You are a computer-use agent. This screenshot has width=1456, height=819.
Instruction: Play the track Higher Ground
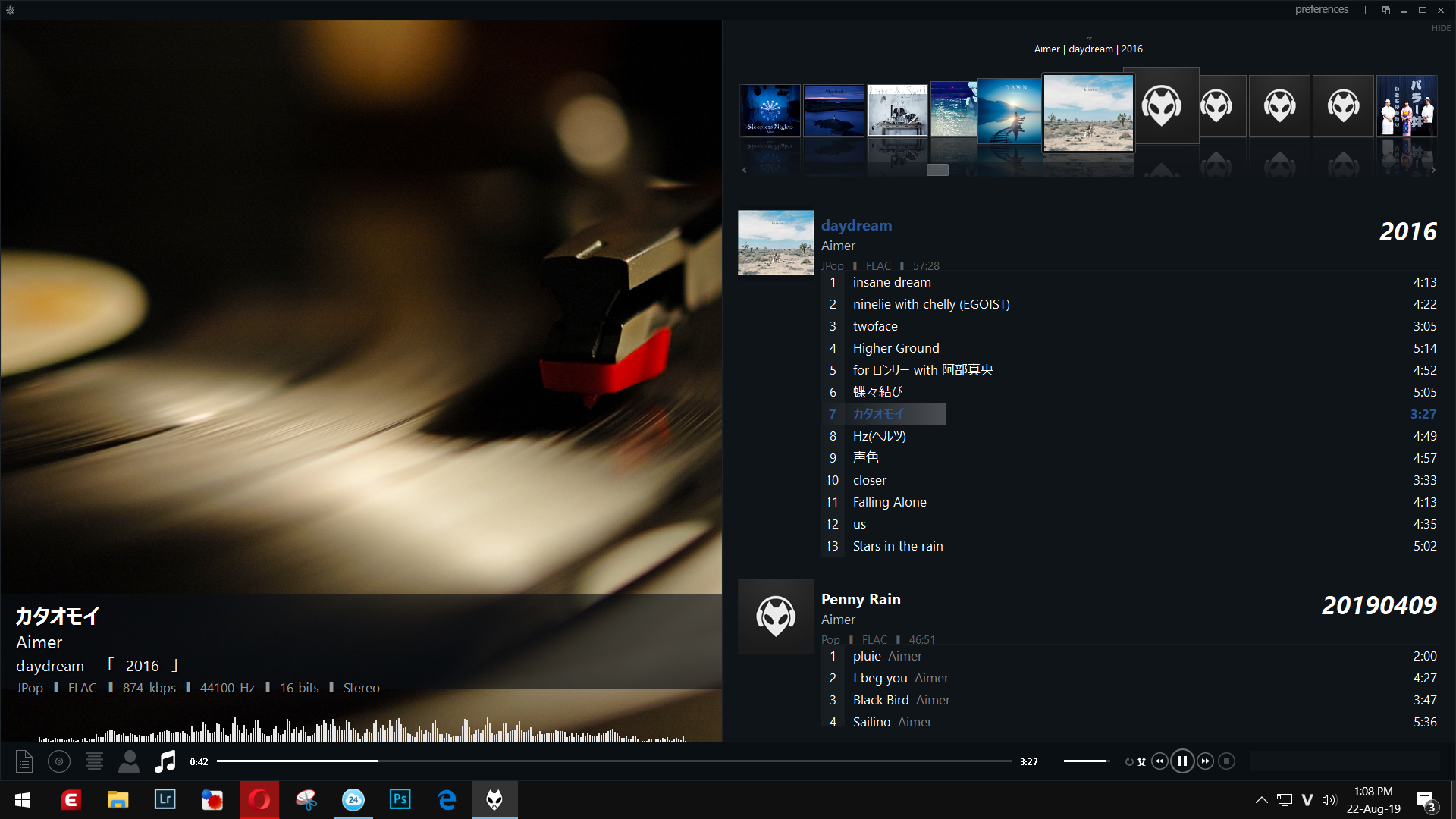[896, 348]
